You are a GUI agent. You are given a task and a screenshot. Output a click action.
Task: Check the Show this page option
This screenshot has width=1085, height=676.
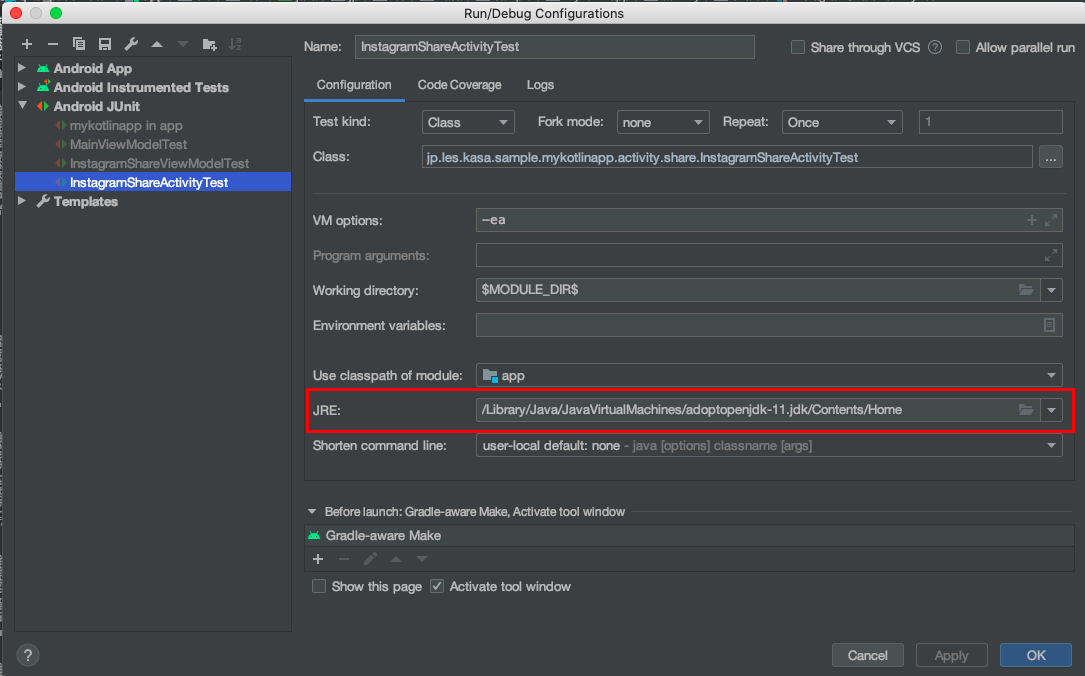tap(319, 586)
